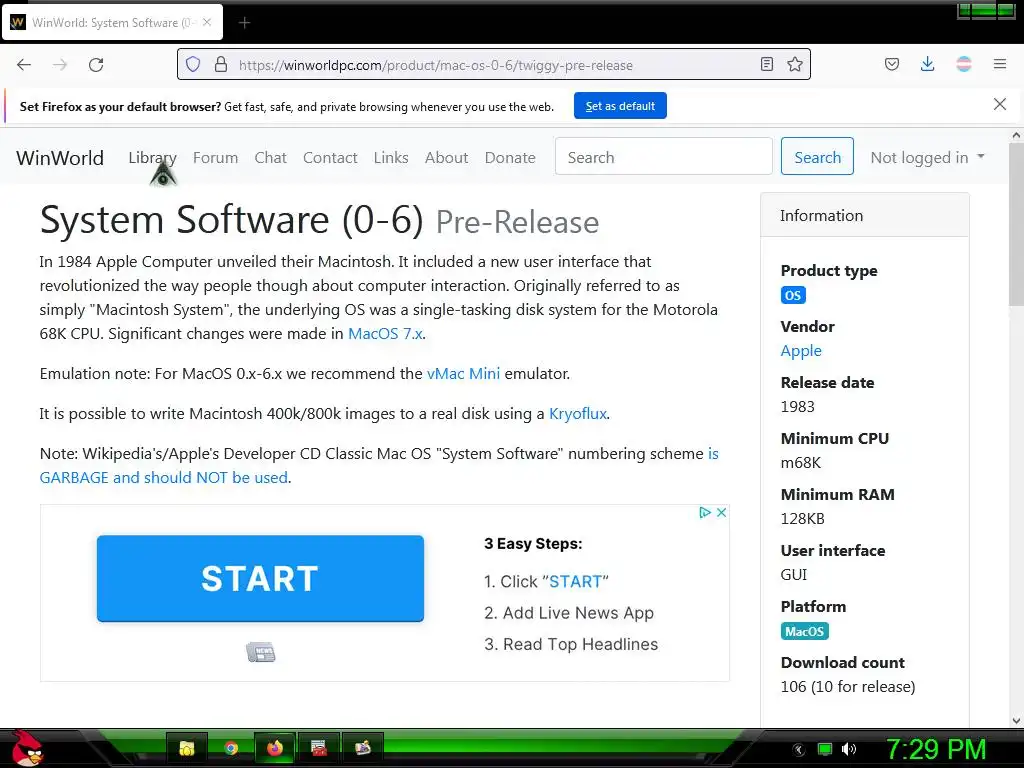Select the WinWorld System Software tab
This screenshot has width=1024, height=768.
pyautogui.click(x=112, y=22)
